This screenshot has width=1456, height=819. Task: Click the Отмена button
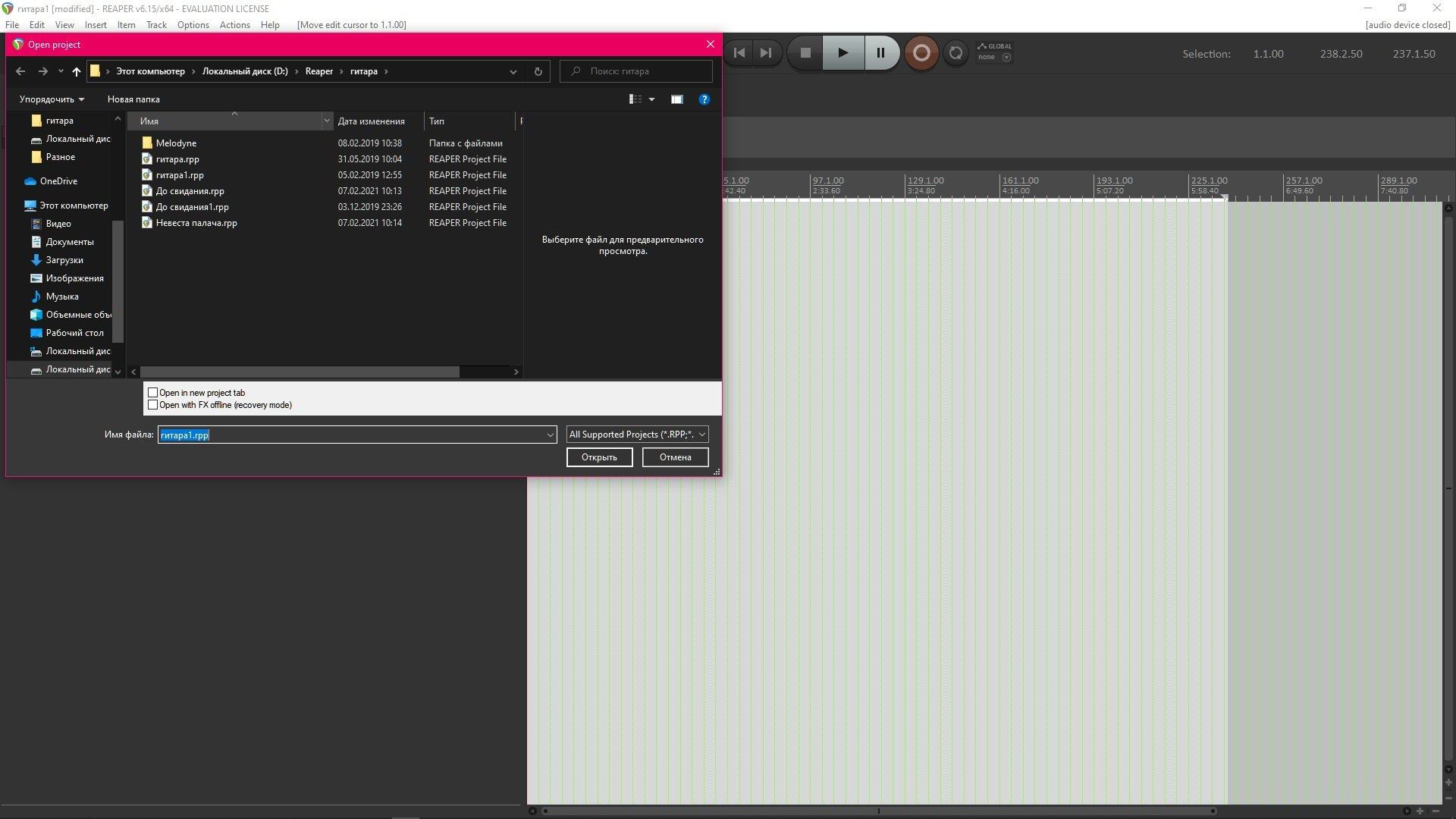(675, 457)
